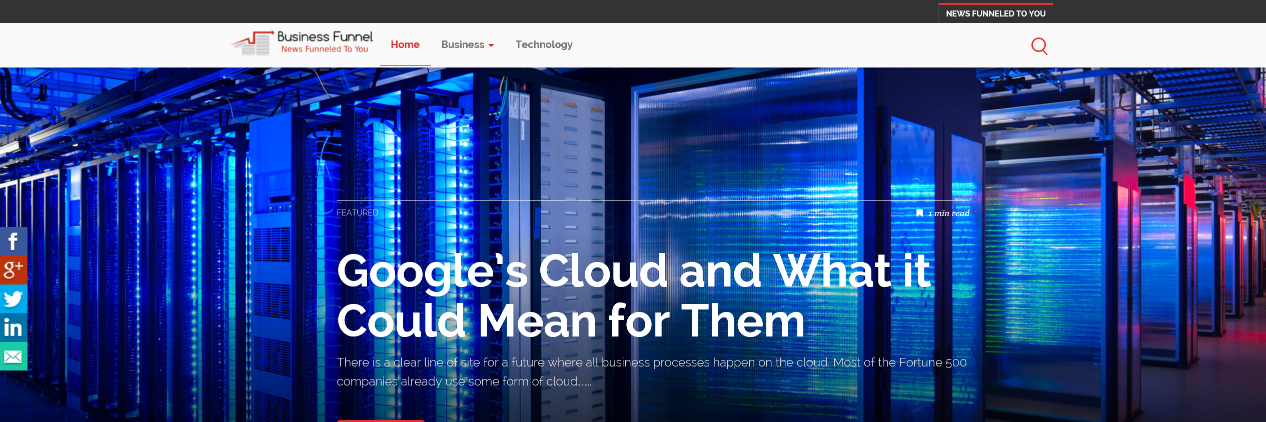Click the '1 min read' text
Image resolution: width=1266 pixels, height=422 pixels.
[x=948, y=213]
